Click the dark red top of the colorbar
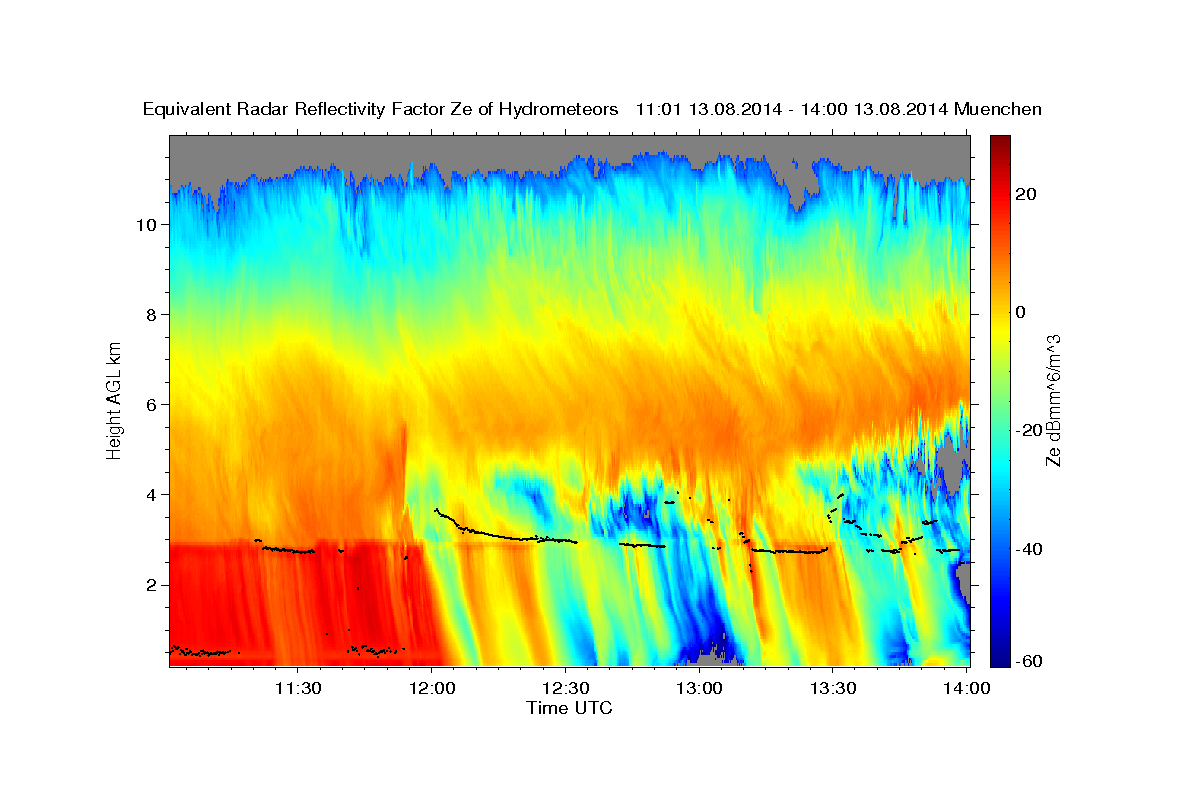 pos(1000,142)
